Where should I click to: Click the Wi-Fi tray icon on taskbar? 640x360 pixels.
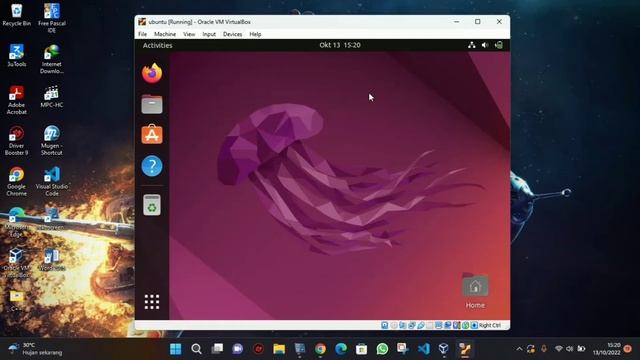[559, 349]
